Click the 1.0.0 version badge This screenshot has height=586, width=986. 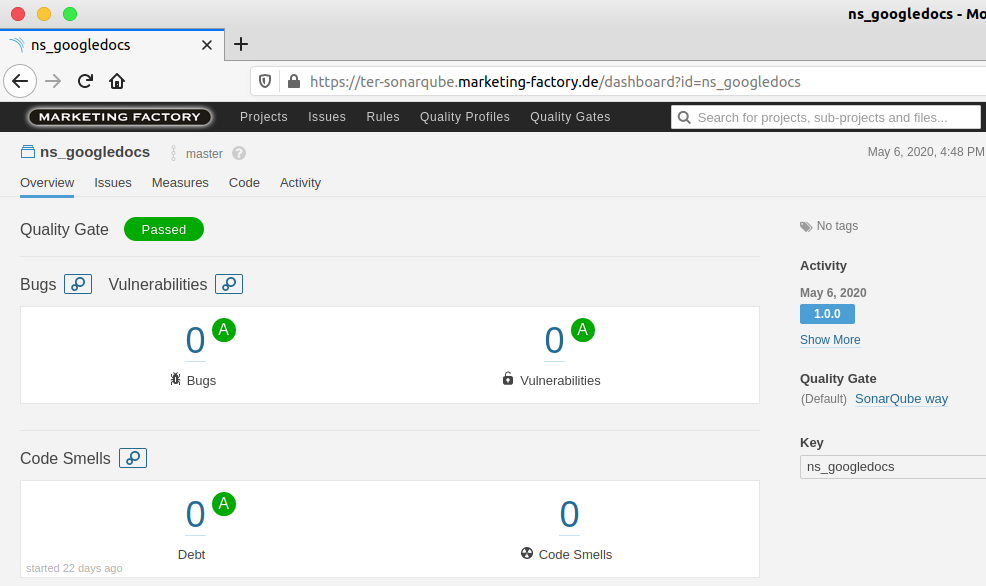point(827,313)
